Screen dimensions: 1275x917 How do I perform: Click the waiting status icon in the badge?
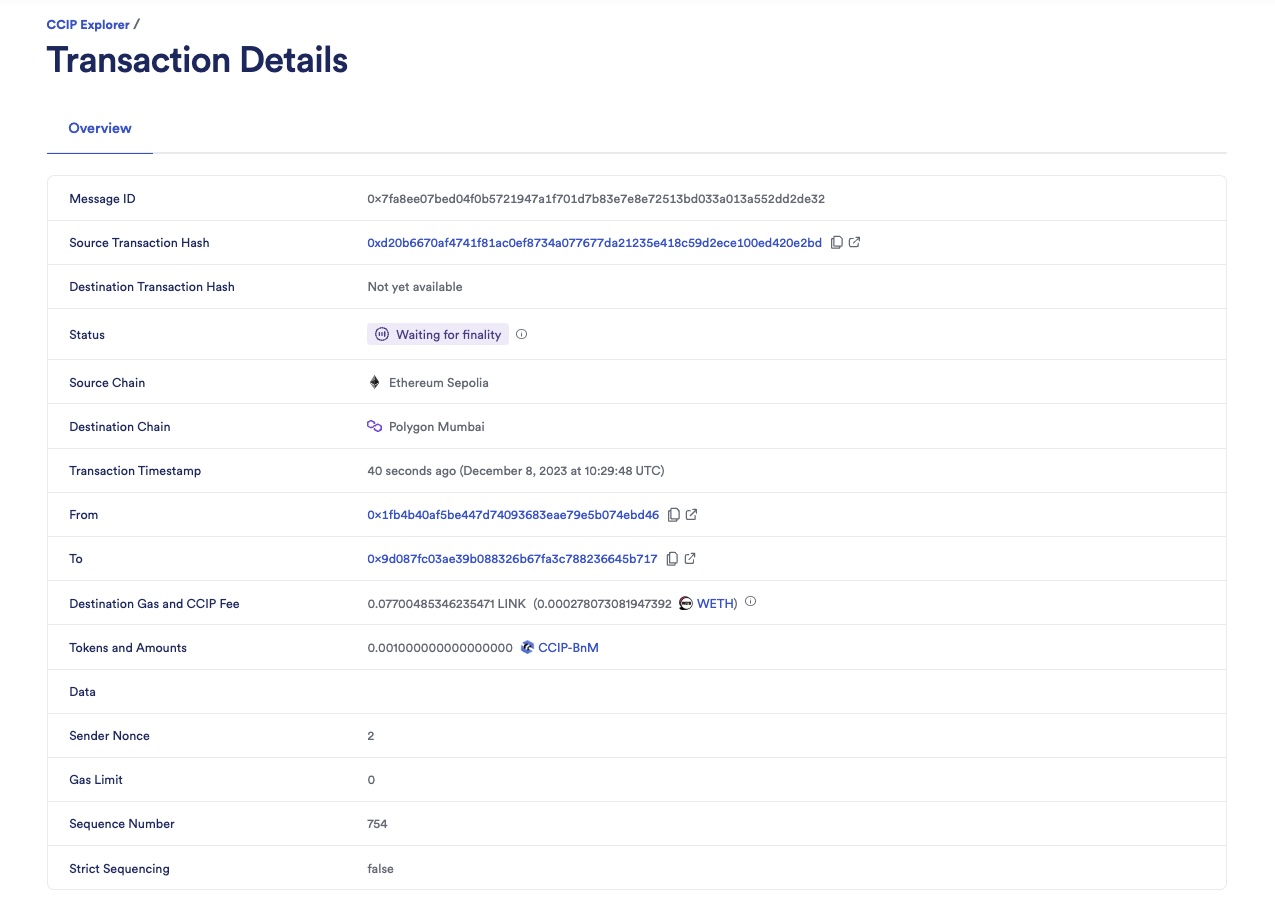(x=382, y=335)
